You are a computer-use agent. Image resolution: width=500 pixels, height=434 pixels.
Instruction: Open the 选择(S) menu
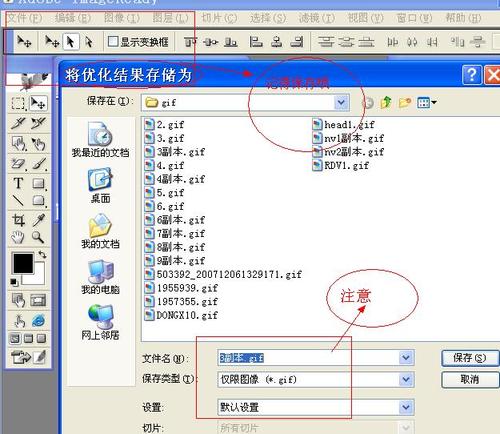[268, 18]
